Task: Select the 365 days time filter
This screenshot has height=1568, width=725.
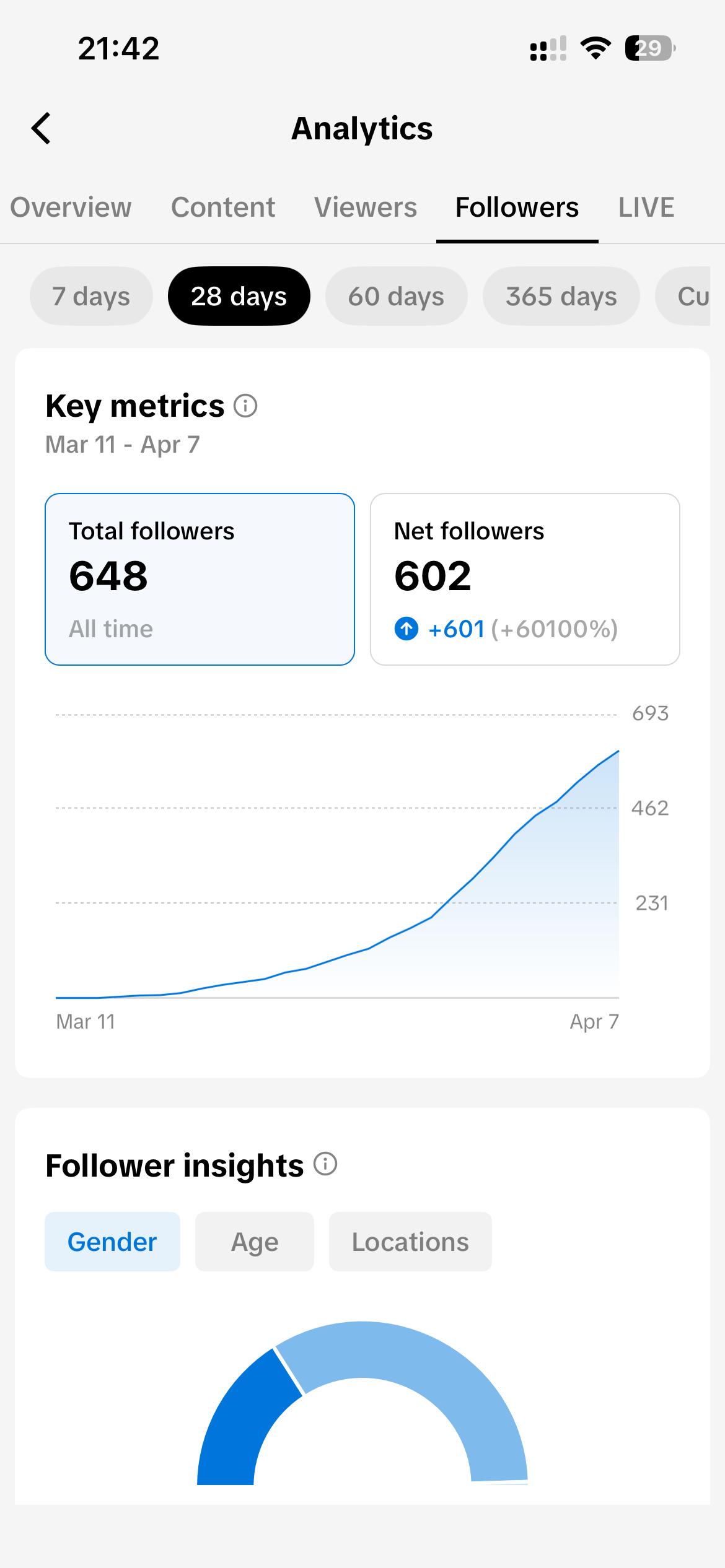Action: [561, 296]
